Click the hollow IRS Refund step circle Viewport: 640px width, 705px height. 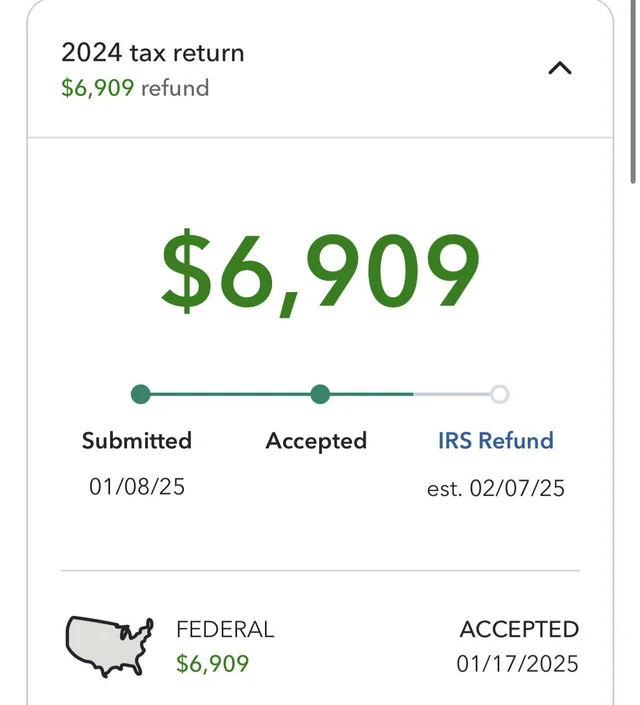pyautogui.click(x=499, y=394)
